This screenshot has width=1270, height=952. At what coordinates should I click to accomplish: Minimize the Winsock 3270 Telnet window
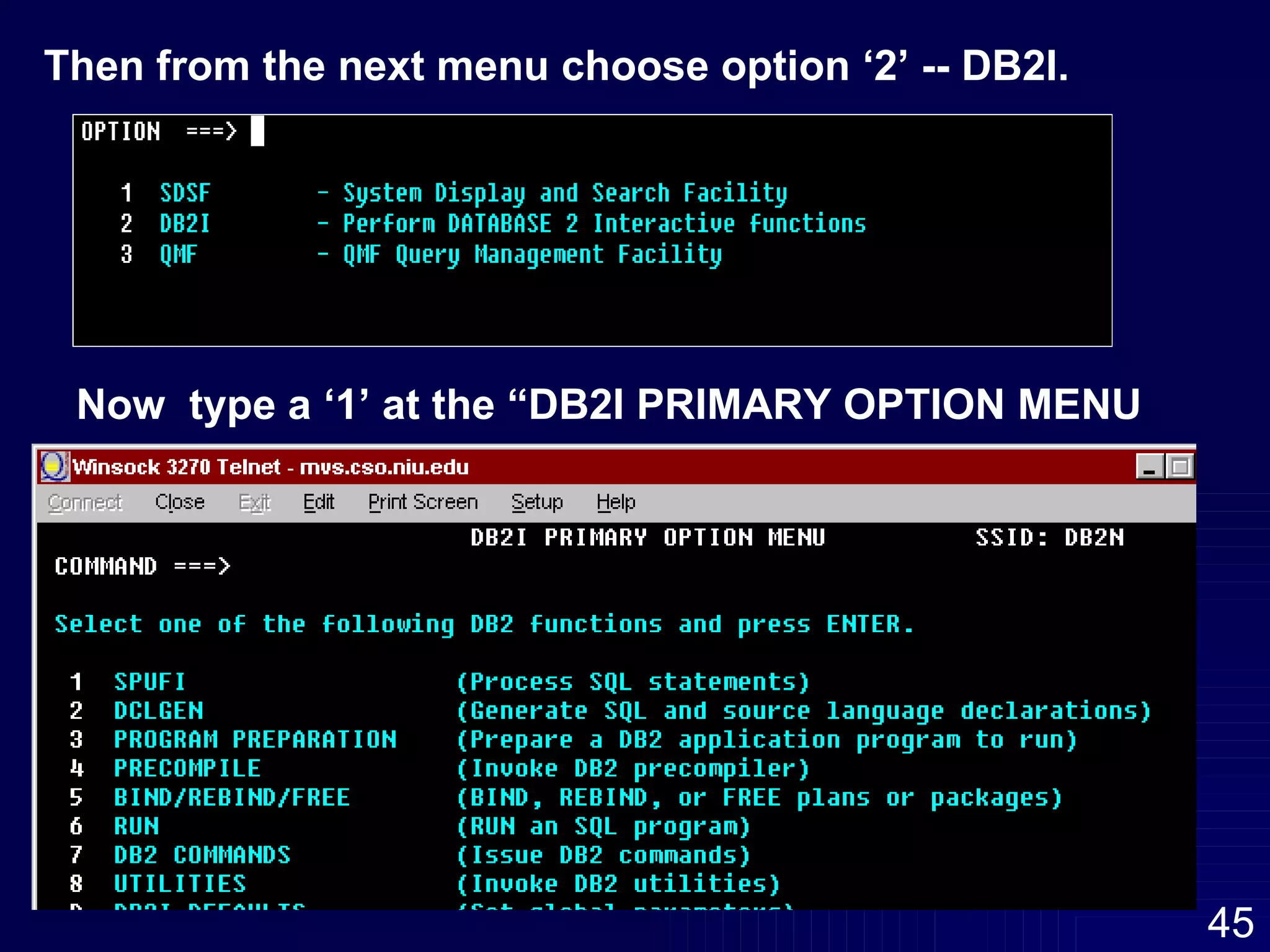point(1149,467)
